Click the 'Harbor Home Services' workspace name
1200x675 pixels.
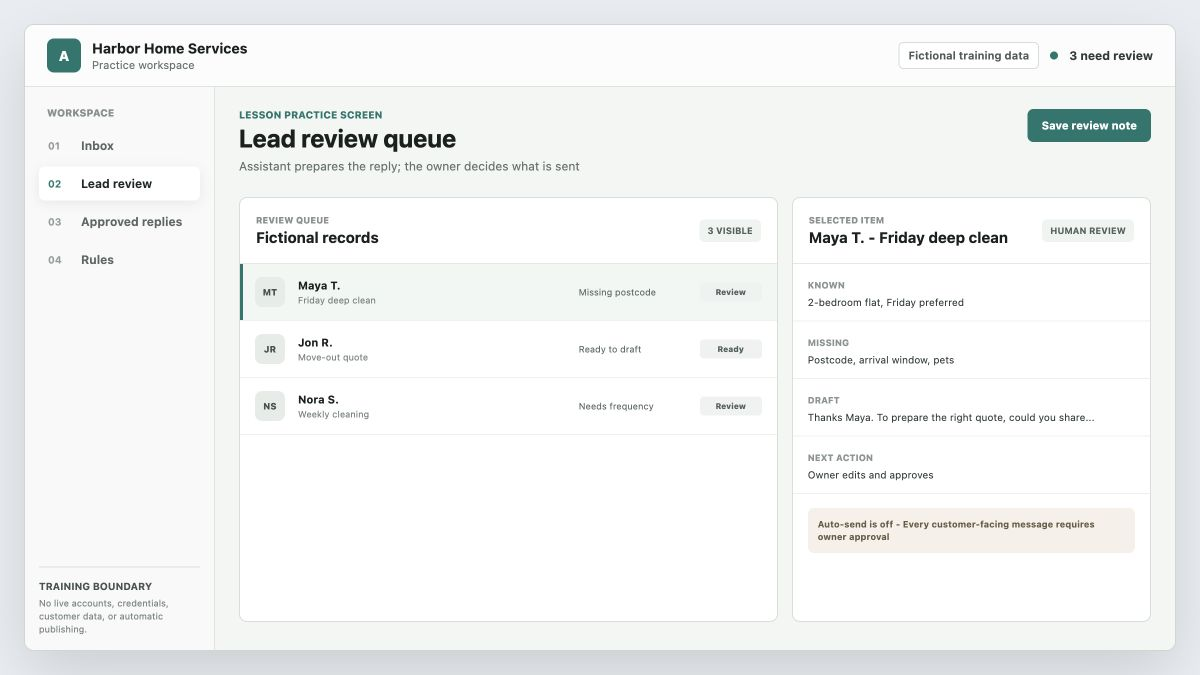coord(170,48)
